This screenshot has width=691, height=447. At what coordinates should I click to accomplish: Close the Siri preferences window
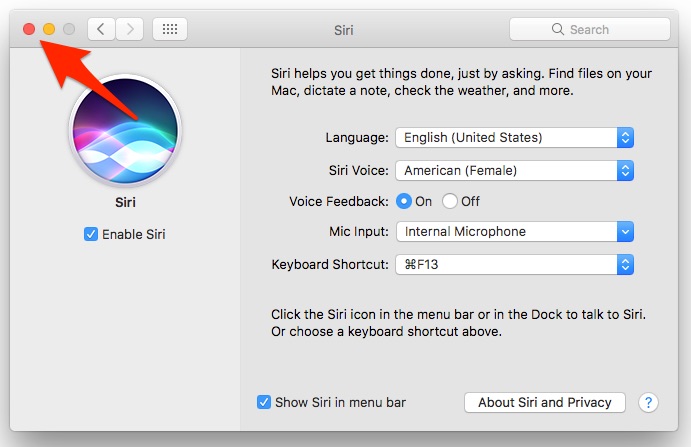pos(29,29)
